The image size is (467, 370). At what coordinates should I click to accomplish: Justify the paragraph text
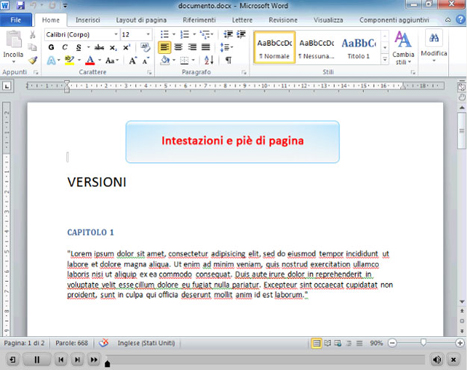[x=206, y=47]
